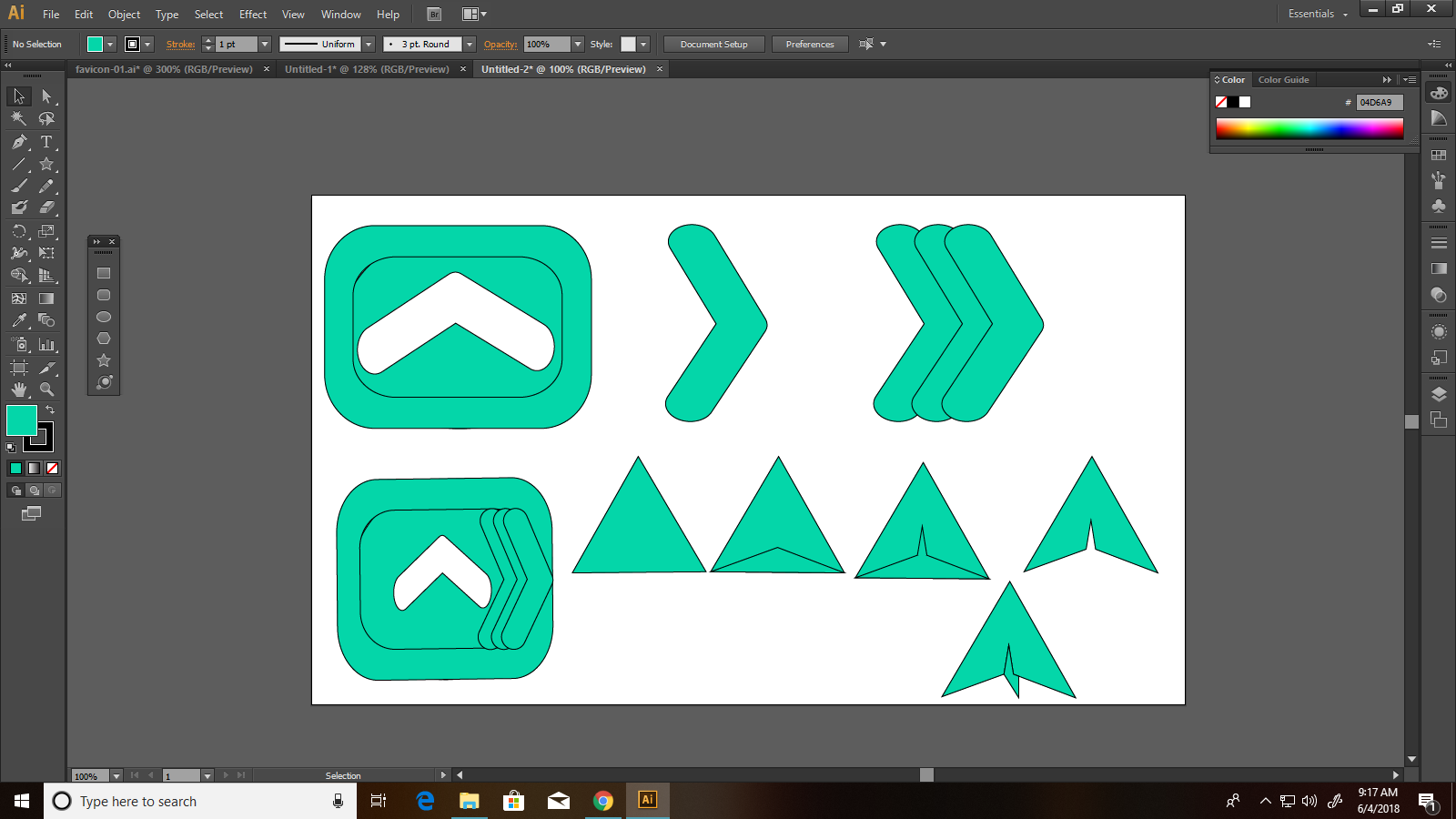Open the Object menu
The height and width of the screenshot is (819, 1456).
(124, 14)
